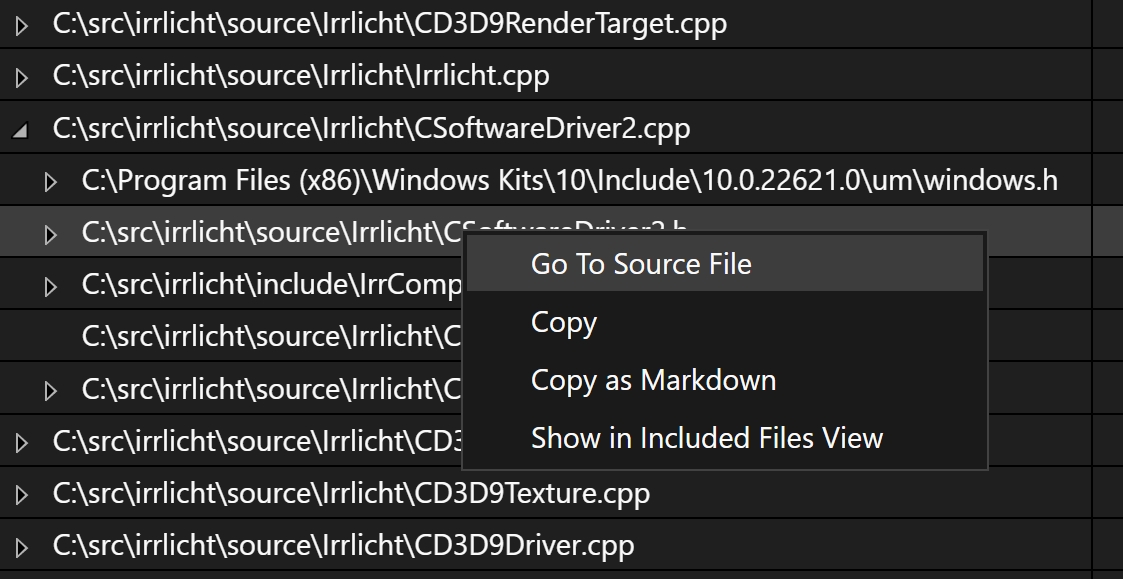Collapse the CSoftwareDriver2.cpp tree node

pyautogui.click(x=22, y=130)
